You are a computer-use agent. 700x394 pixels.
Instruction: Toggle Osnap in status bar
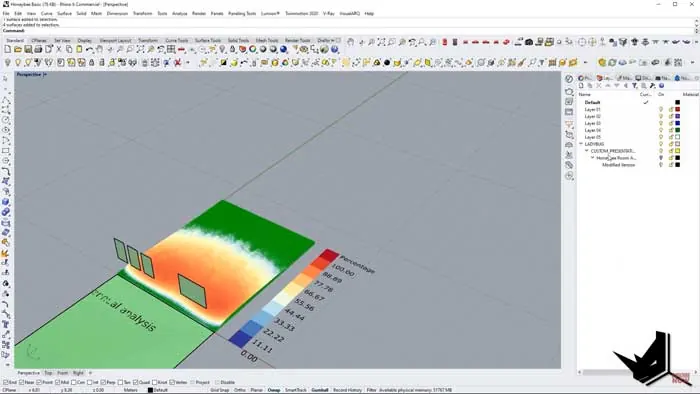(274, 390)
